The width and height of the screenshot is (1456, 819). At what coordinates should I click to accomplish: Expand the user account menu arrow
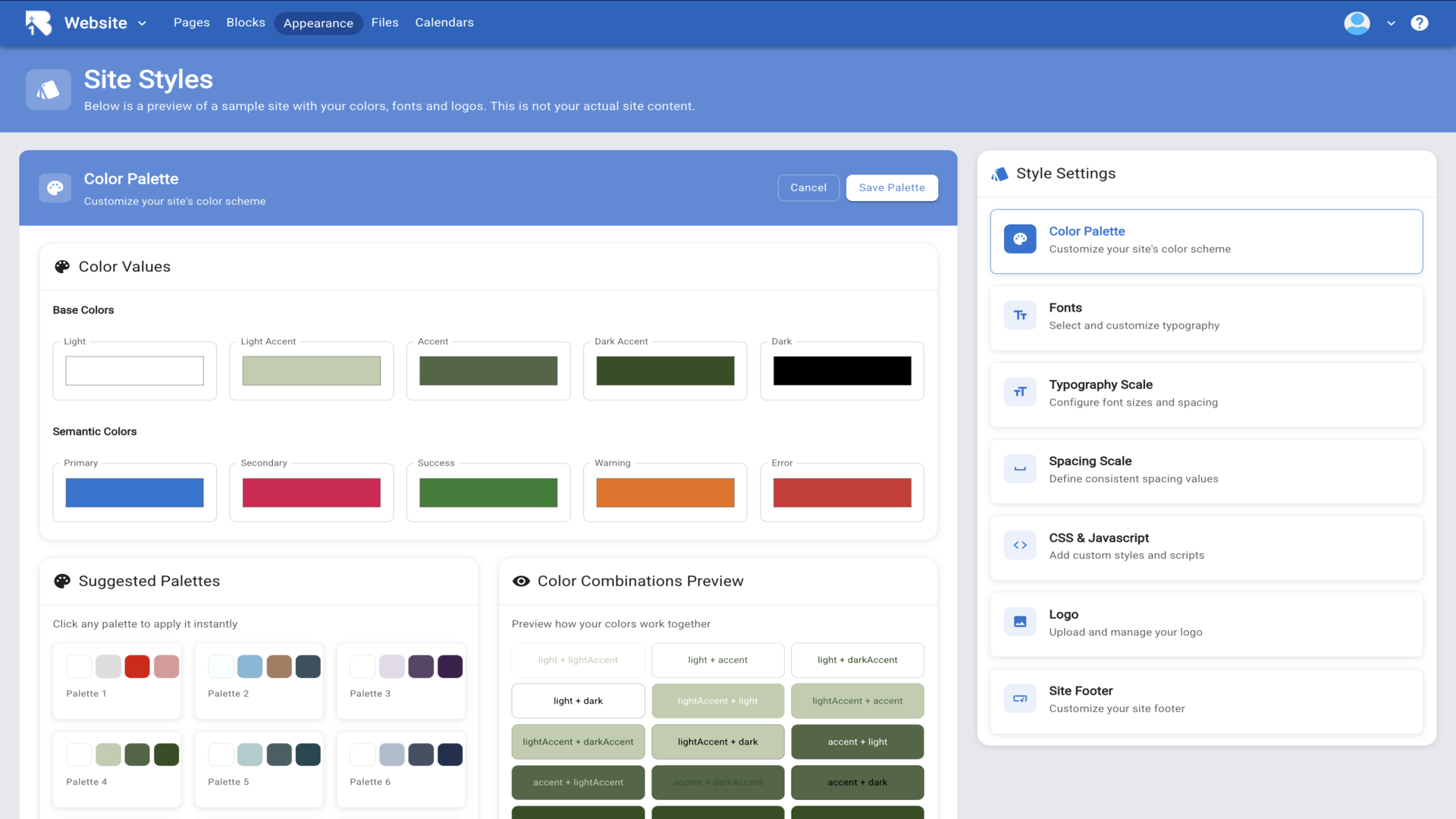[x=1391, y=24]
